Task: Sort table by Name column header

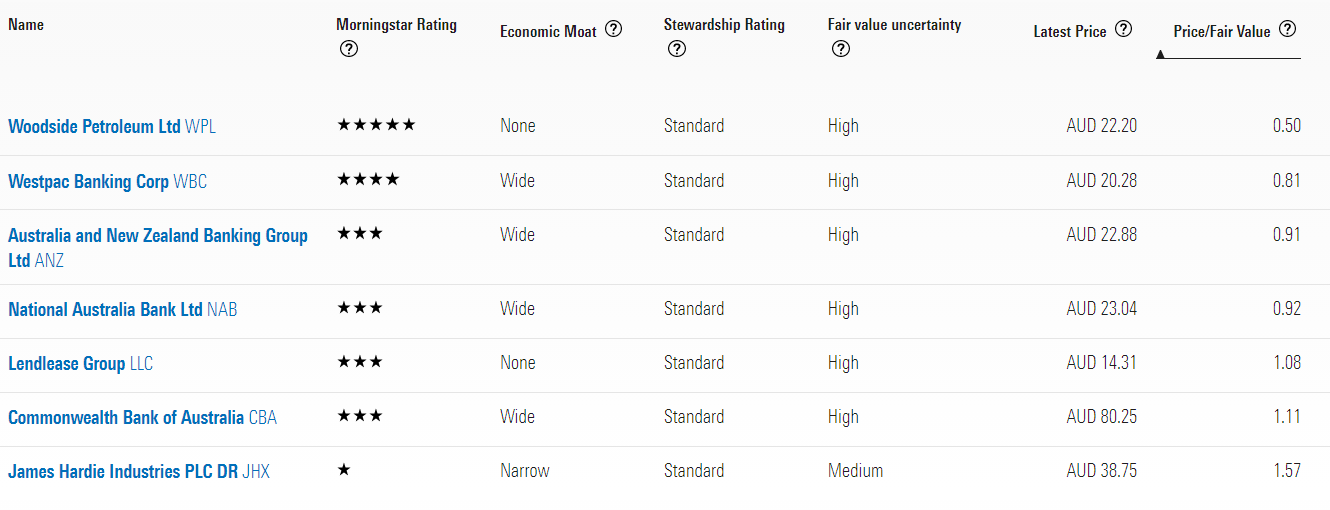Action: [26, 24]
